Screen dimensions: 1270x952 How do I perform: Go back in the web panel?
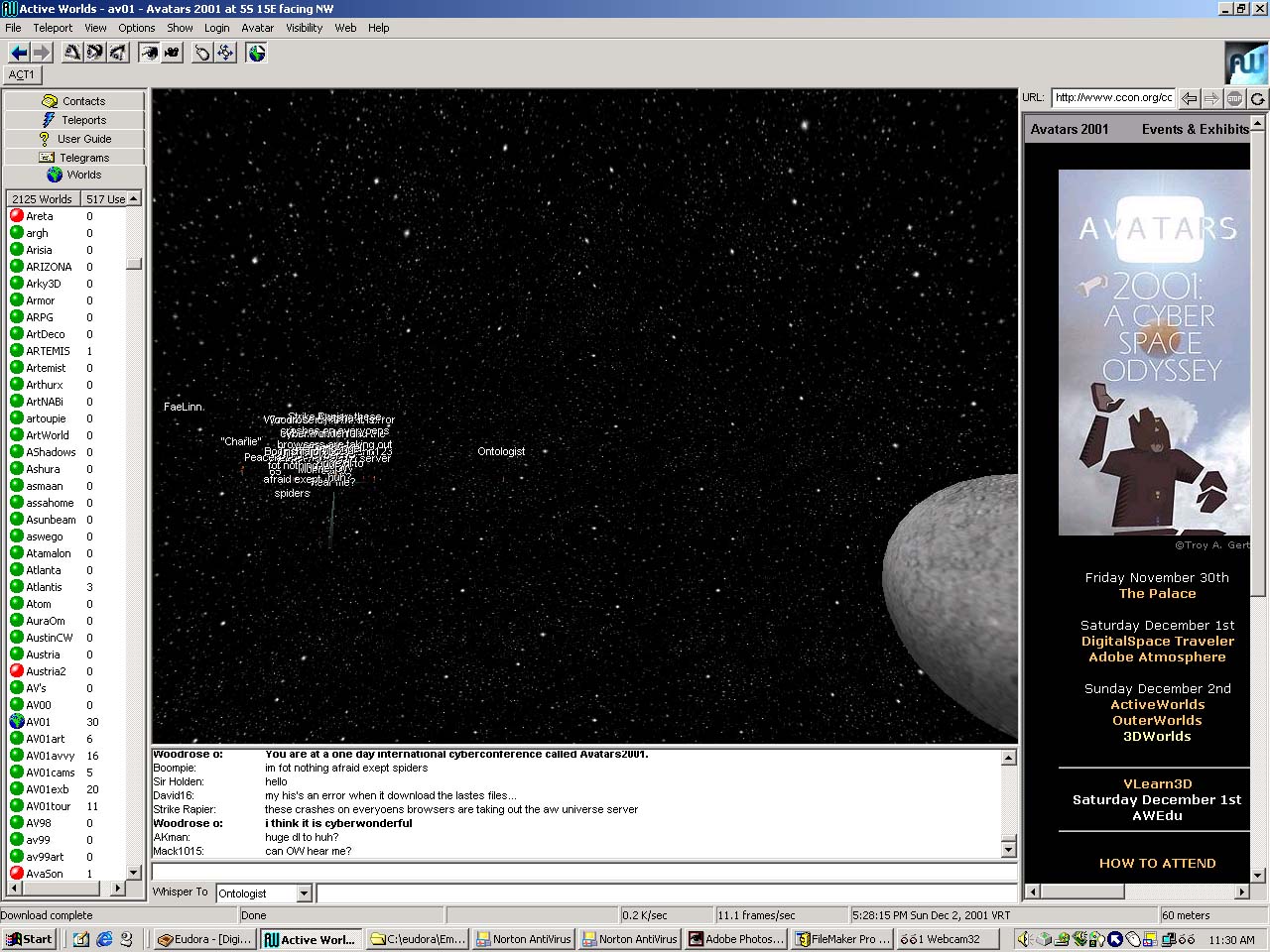click(x=1189, y=98)
